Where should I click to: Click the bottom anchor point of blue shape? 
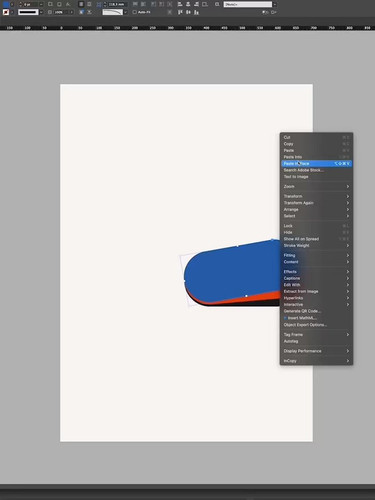[246, 296]
